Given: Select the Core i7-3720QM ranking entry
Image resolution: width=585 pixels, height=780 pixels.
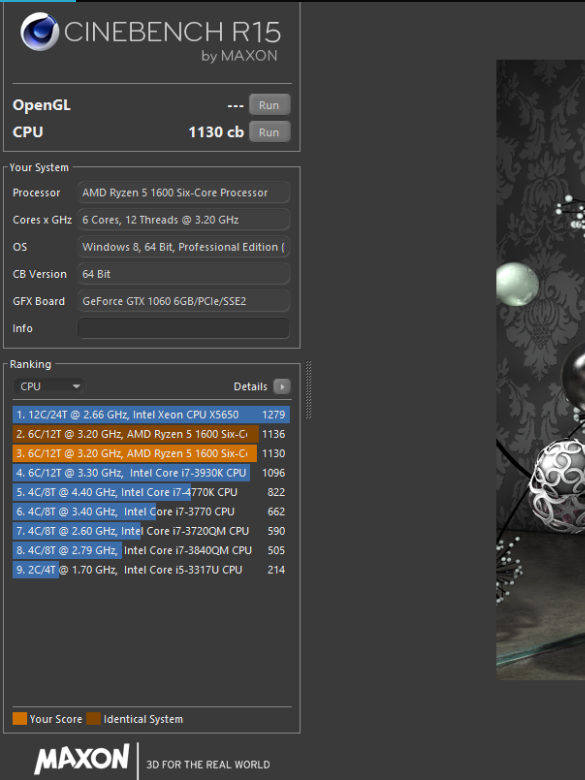Looking at the screenshot, I should click(x=151, y=531).
